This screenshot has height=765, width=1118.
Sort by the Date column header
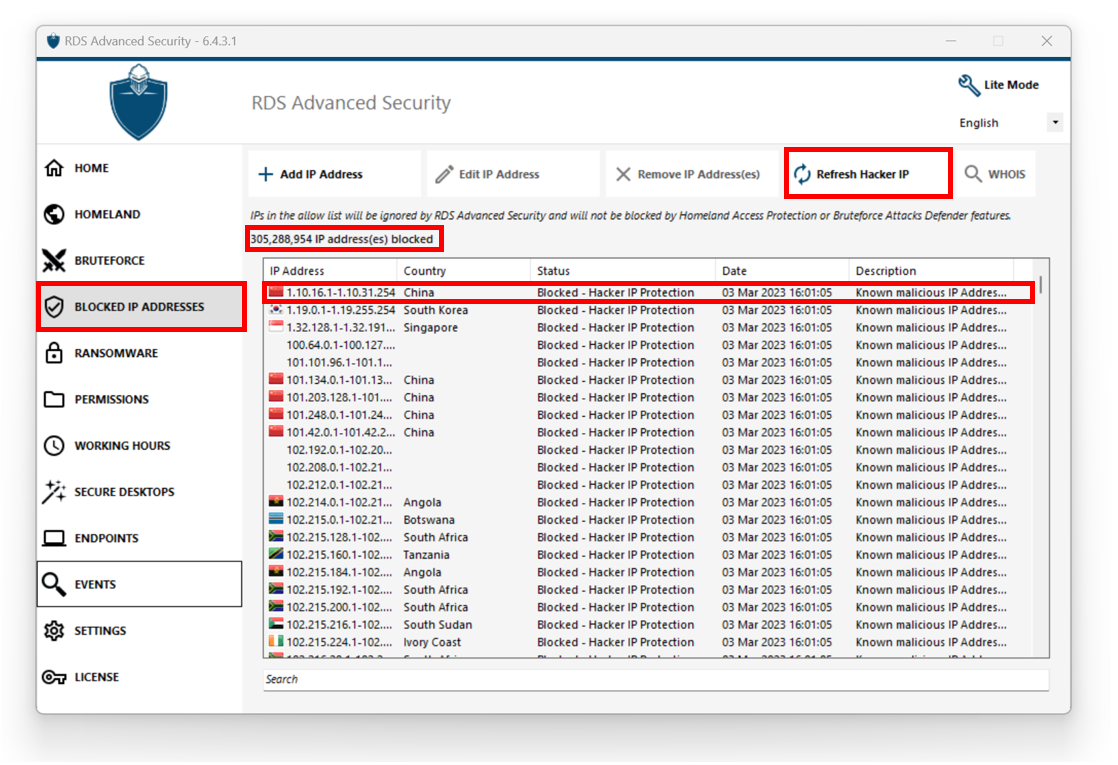782,271
